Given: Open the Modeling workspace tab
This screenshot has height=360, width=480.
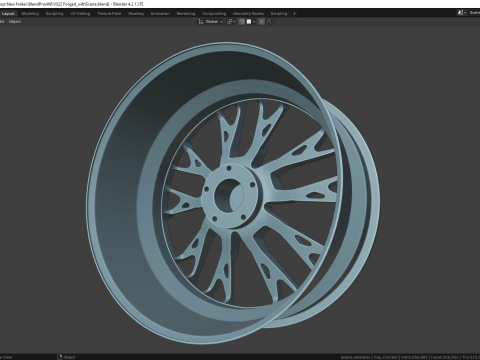Looking at the screenshot, I should (30, 14).
